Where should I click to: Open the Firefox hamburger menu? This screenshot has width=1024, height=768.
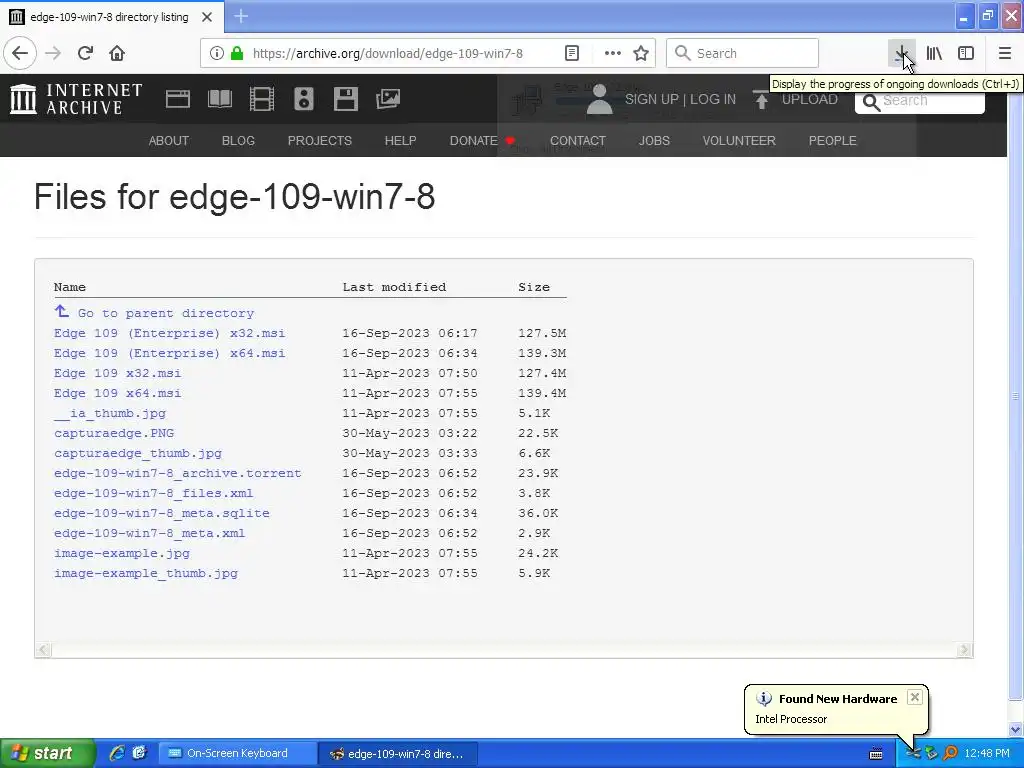point(1005,53)
